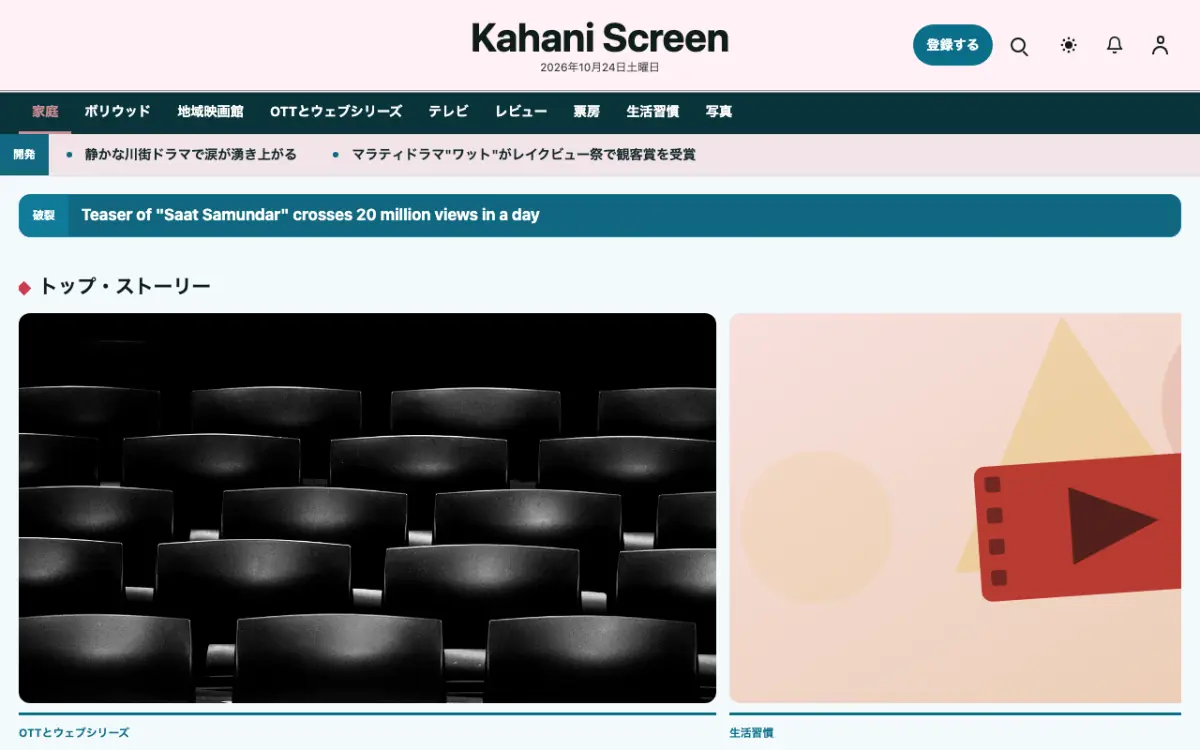
Task: Open user account profile icon
Action: pyautogui.click(x=1160, y=45)
